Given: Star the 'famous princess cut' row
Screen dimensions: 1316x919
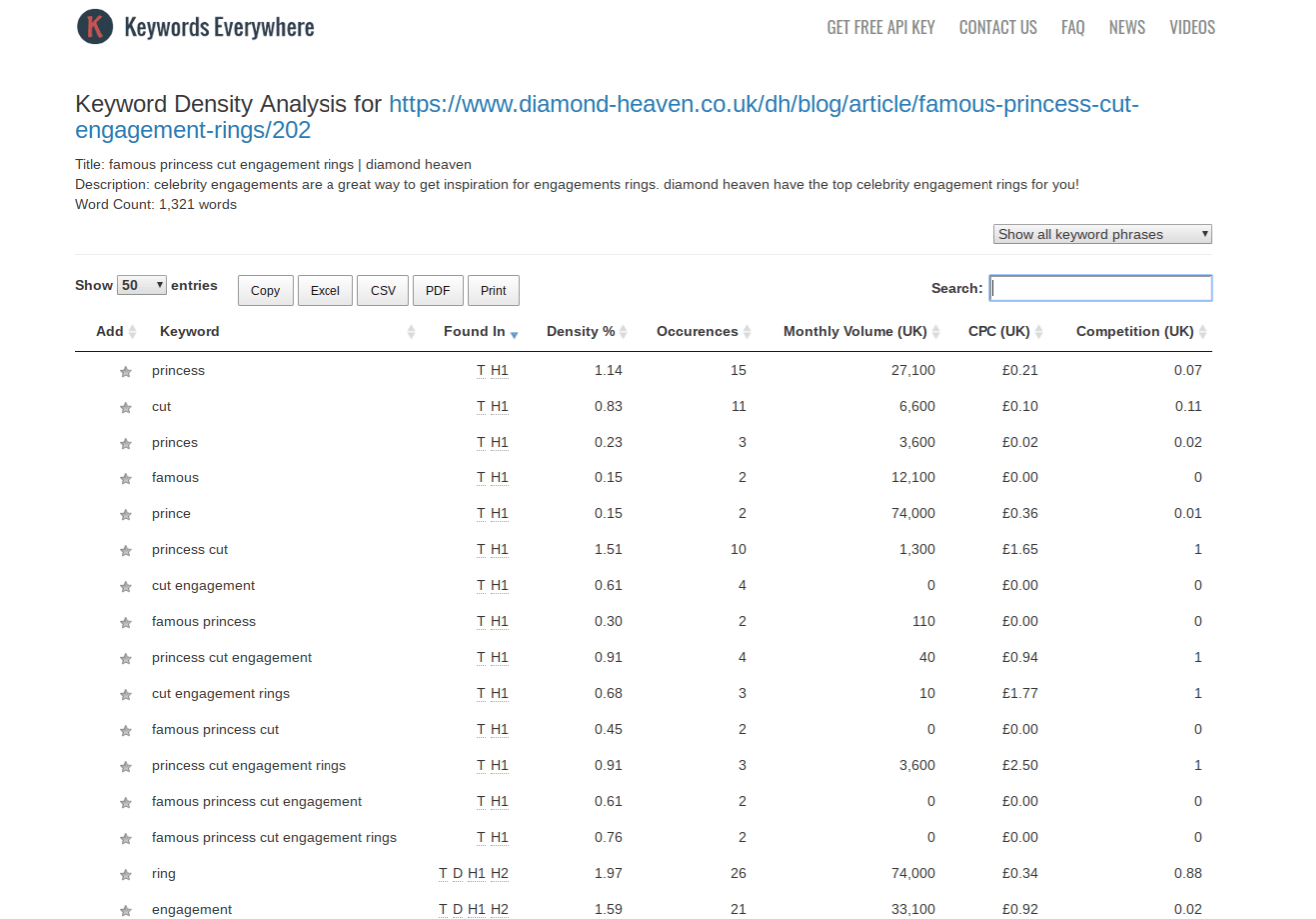Looking at the screenshot, I should tap(126, 731).
